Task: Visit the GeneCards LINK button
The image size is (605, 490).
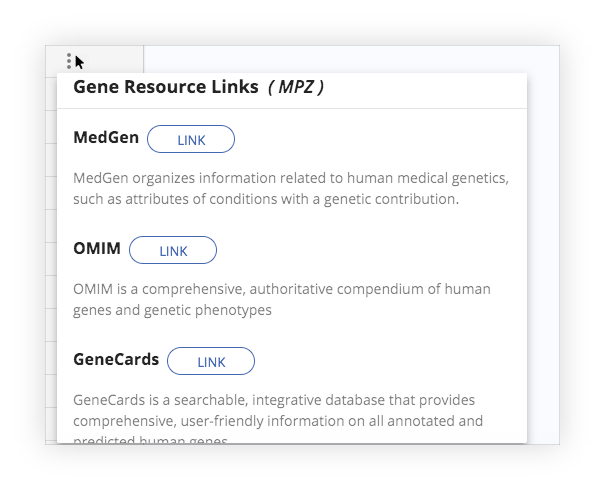Action: pyautogui.click(x=211, y=361)
